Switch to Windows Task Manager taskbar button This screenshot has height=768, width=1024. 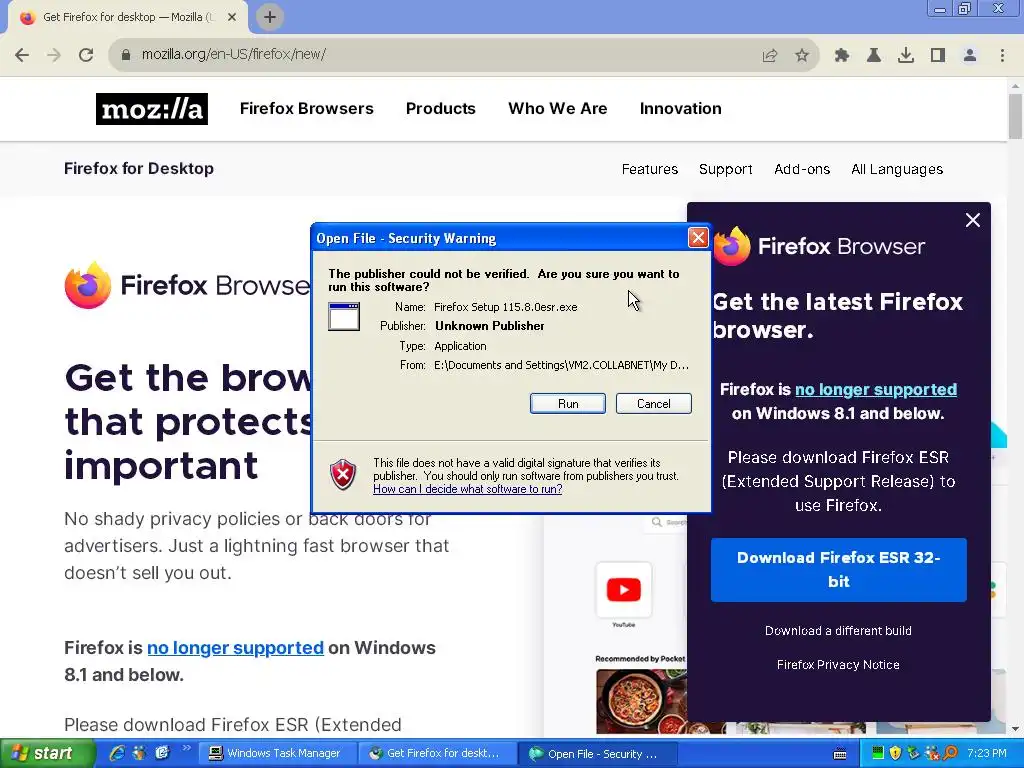coord(279,754)
